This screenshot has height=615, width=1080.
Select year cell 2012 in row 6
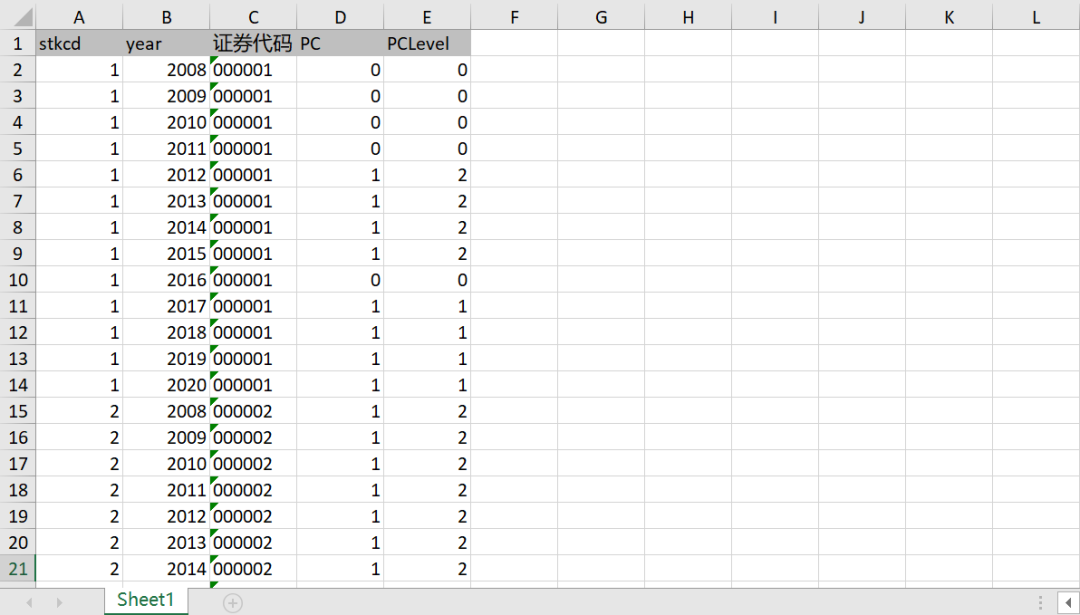click(166, 175)
